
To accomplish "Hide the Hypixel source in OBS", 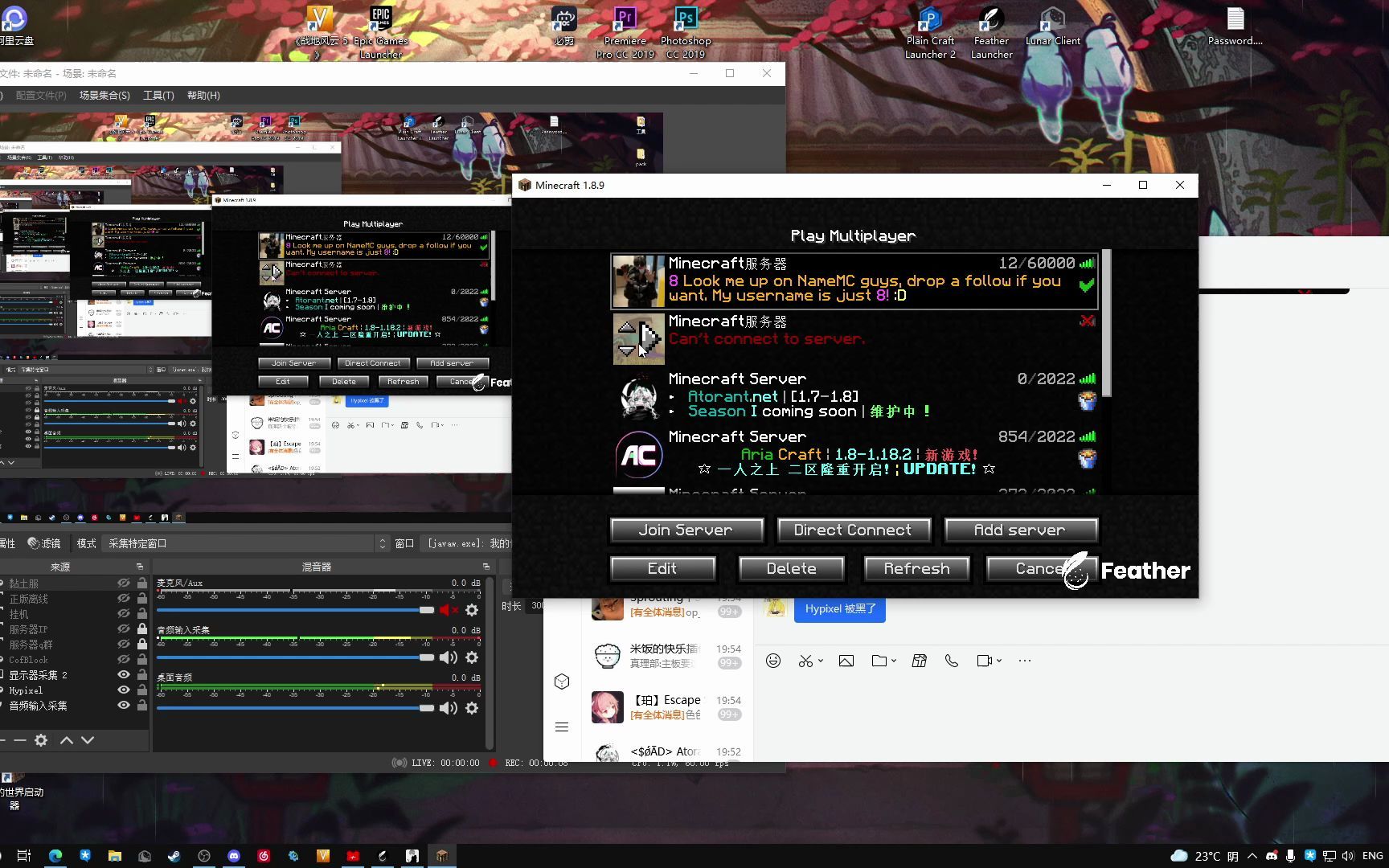I will click(123, 690).
